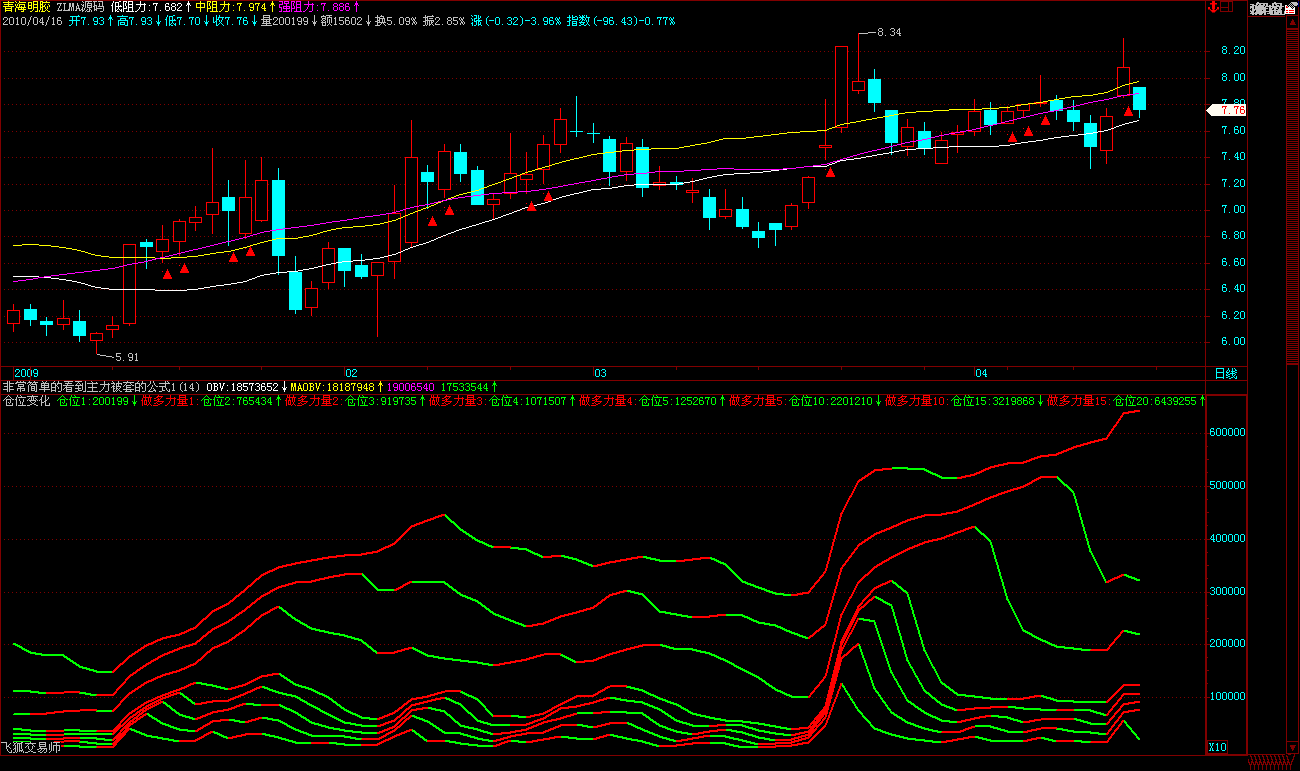Click the 04 month timeline marker
Screen dimensions: 1300x771
[981, 373]
